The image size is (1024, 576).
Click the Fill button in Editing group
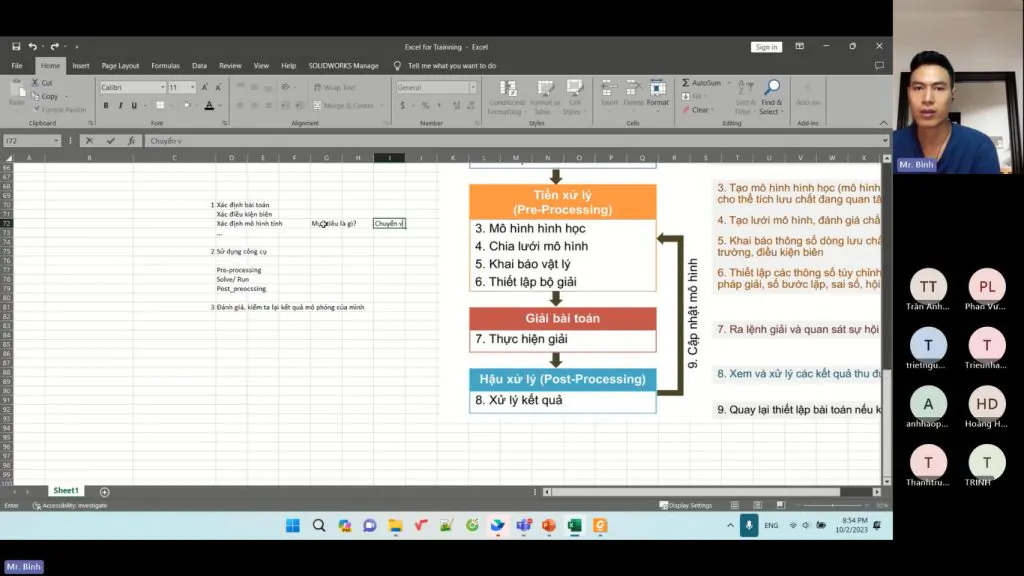tap(692, 96)
